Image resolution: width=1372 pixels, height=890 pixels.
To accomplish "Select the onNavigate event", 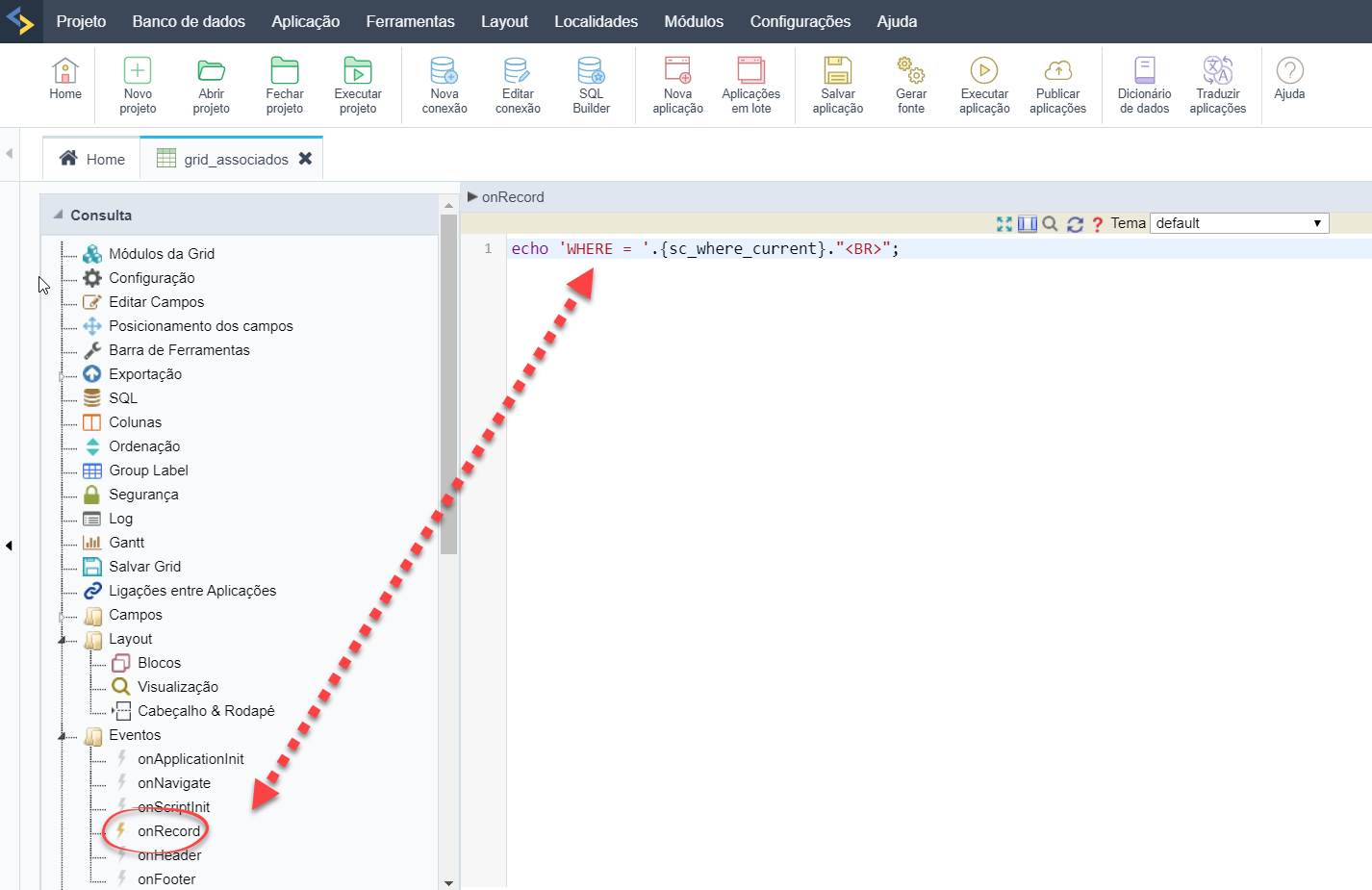I will pos(174,783).
